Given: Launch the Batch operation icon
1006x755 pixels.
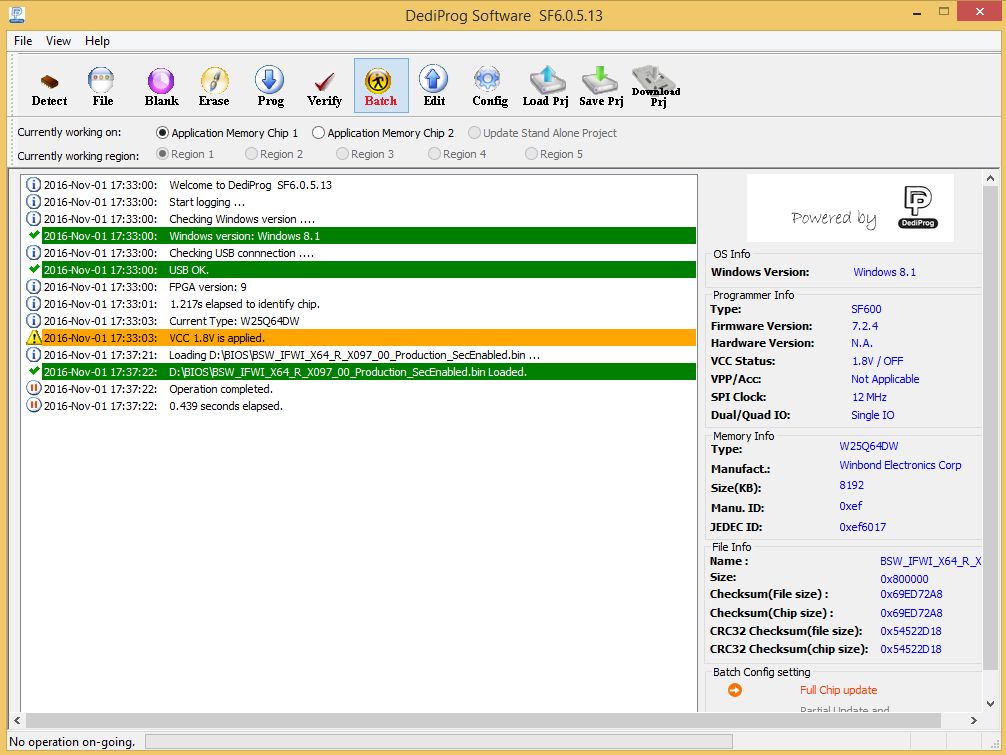Looking at the screenshot, I should click(380, 86).
